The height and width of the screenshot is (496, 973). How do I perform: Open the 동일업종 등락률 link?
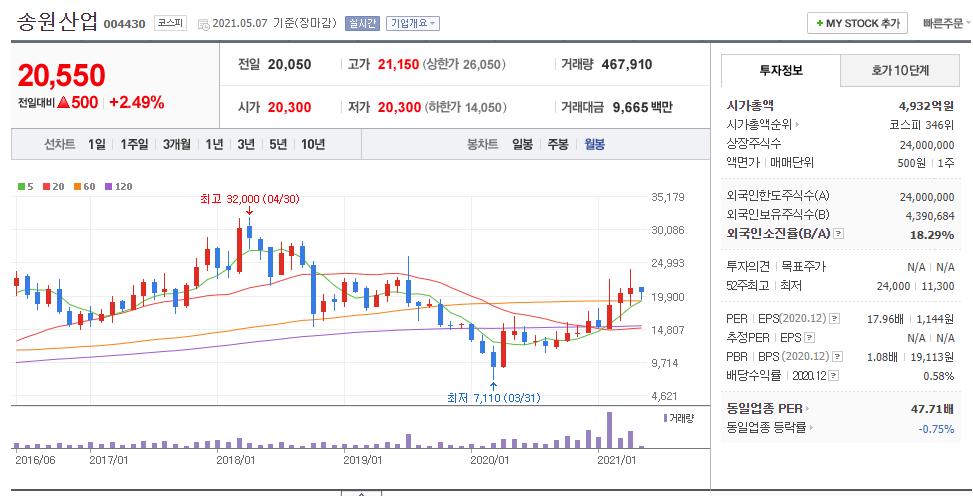coord(770,427)
